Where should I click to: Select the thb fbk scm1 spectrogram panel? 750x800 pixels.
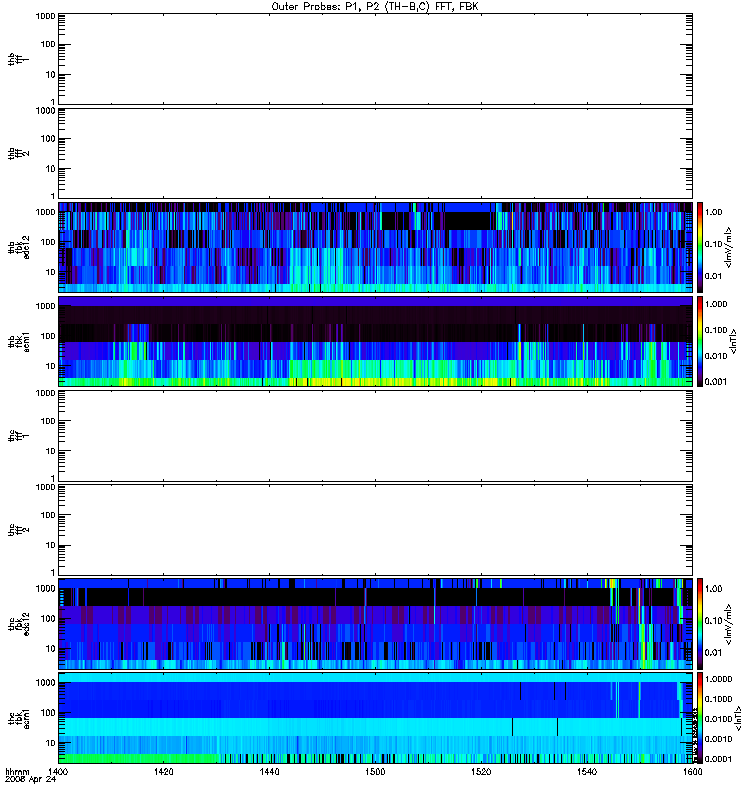point(376,341)
